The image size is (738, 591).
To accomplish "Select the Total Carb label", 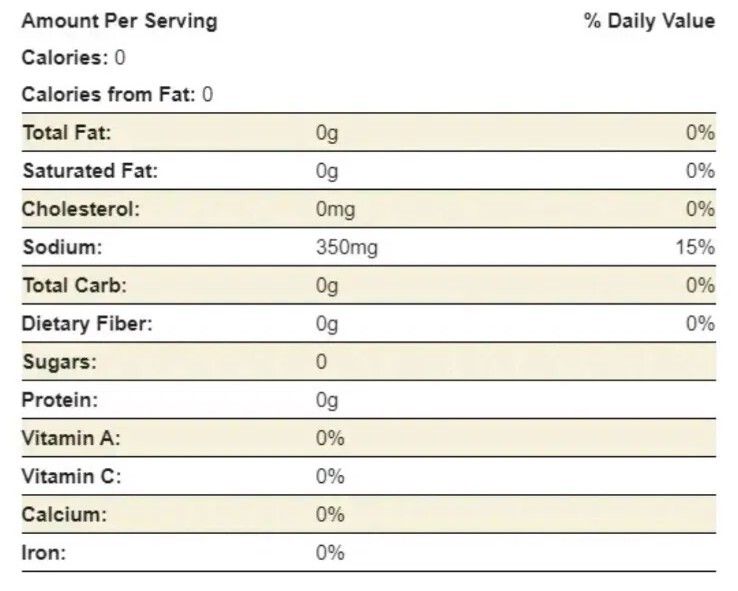I will click(x=75, y=286).
